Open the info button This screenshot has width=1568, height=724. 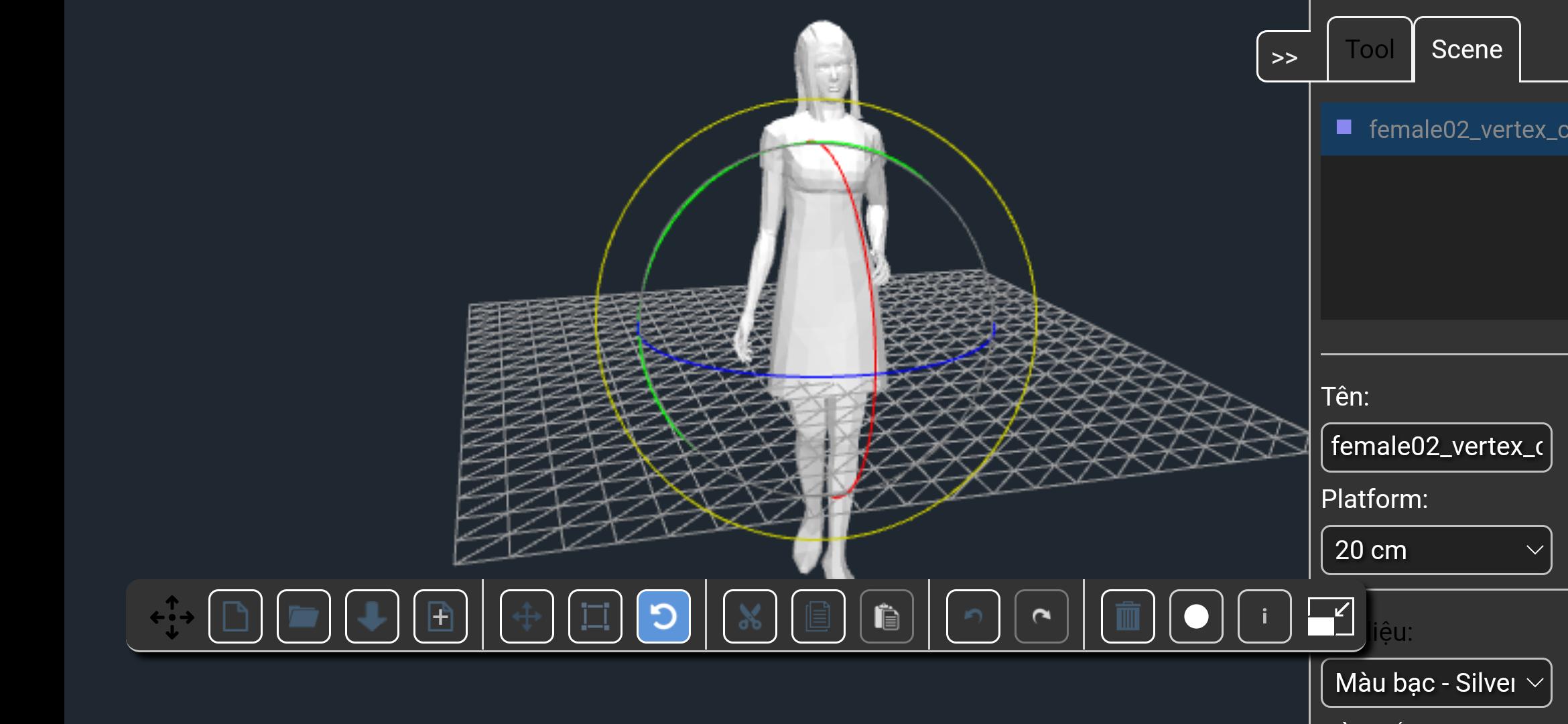1264,616
